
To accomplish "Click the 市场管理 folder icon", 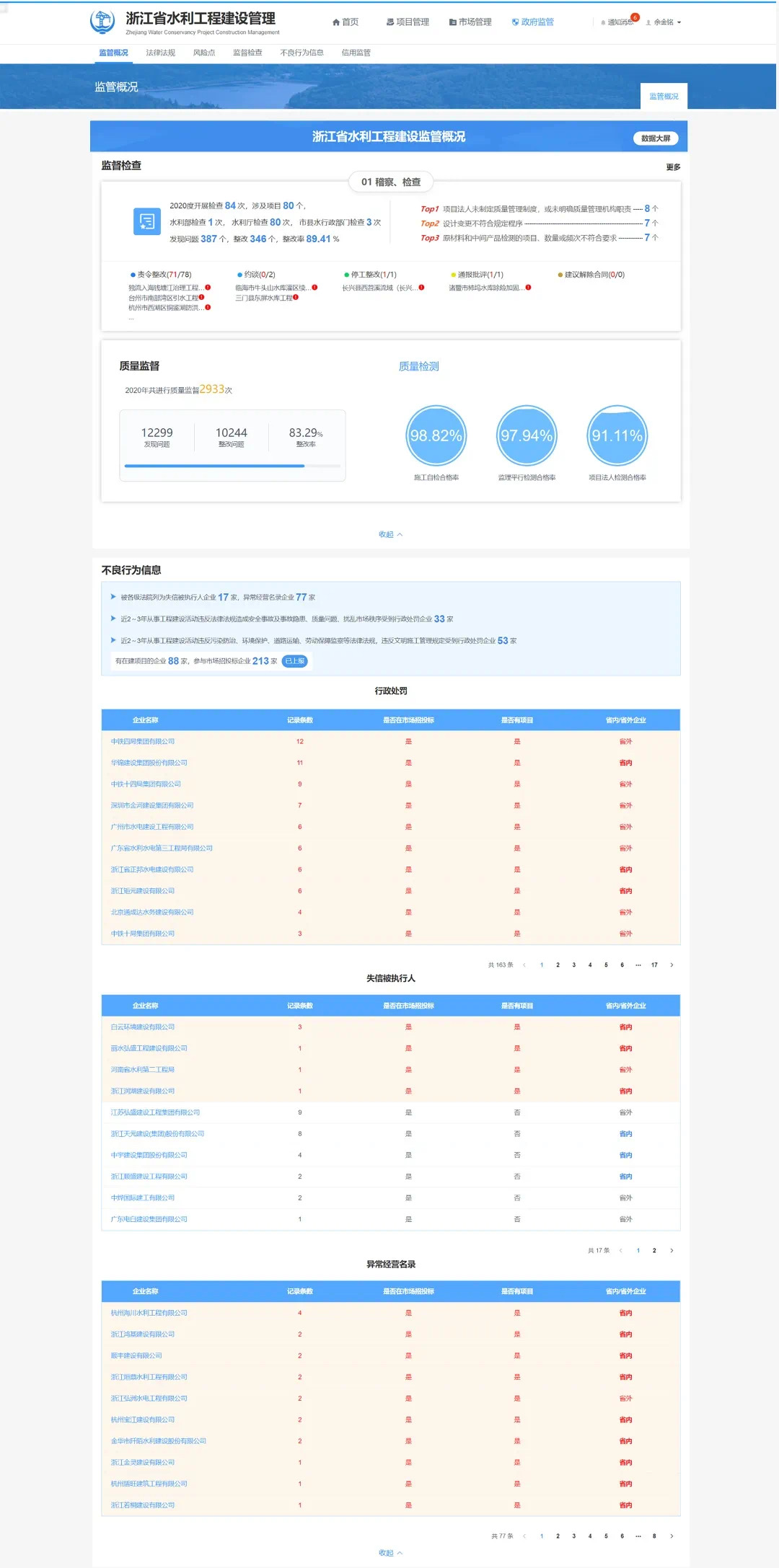I will pos(452,22).
